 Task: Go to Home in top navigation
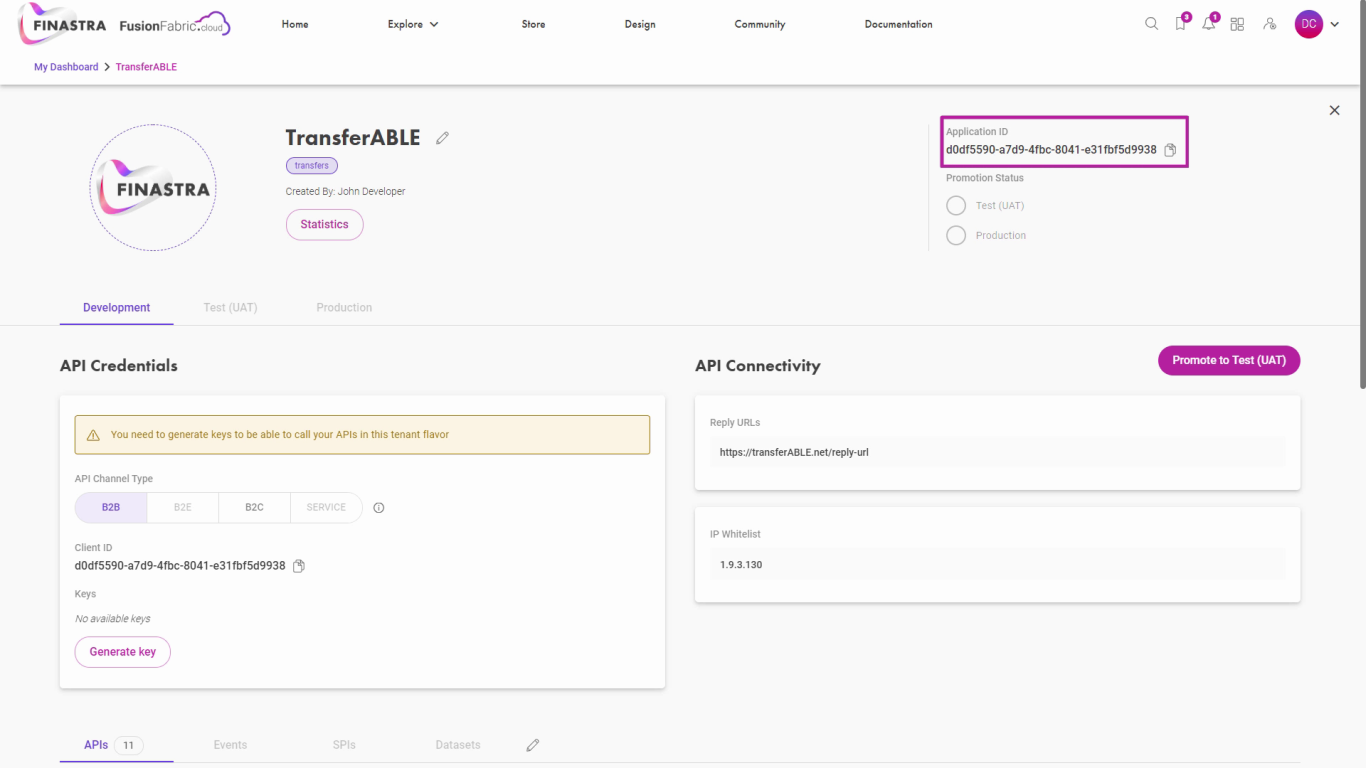point(295,24)
